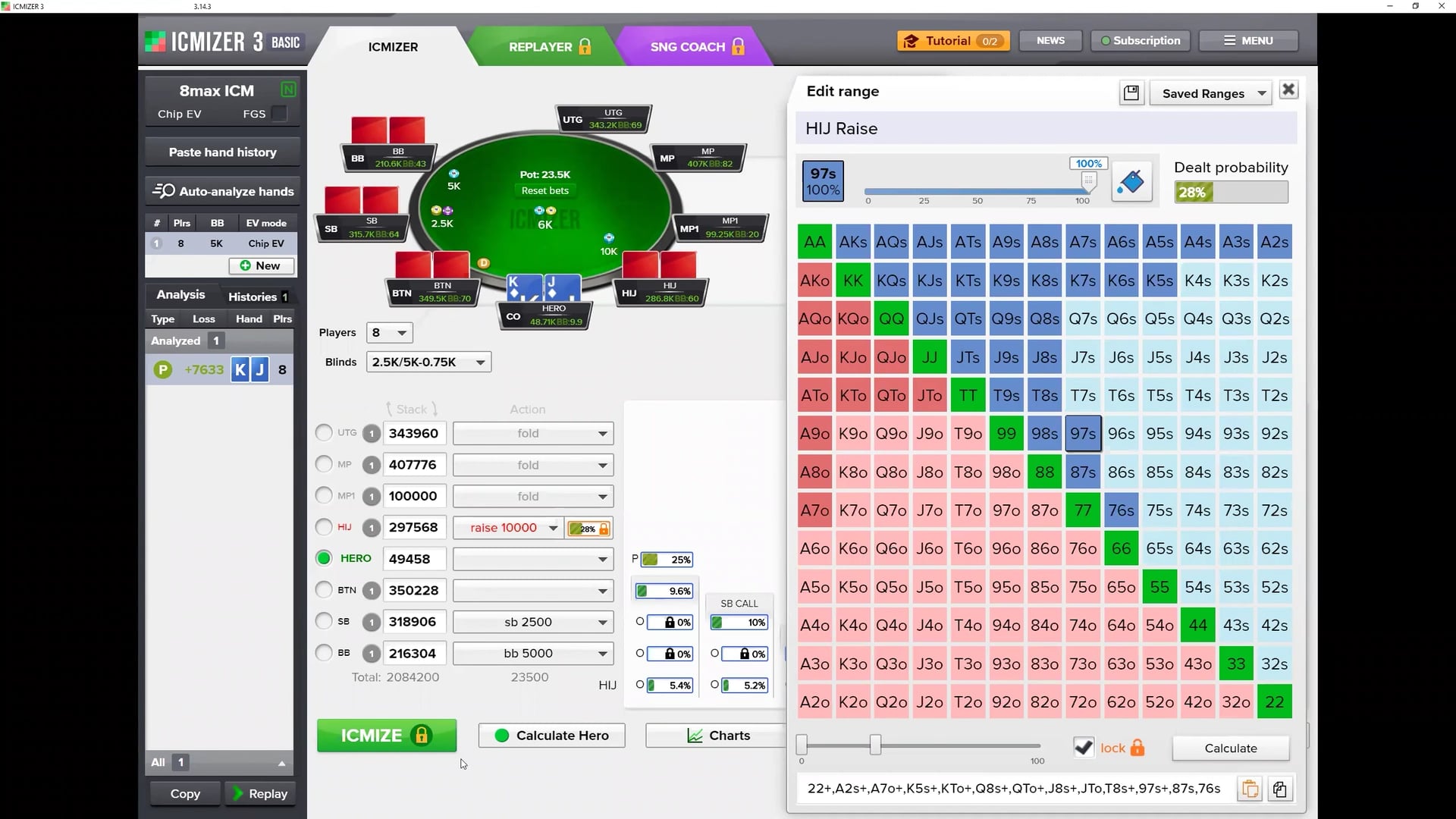This screenshot has height=819, width=1456.
Task: Select the UTG radio button
Action: coord(324,433)
